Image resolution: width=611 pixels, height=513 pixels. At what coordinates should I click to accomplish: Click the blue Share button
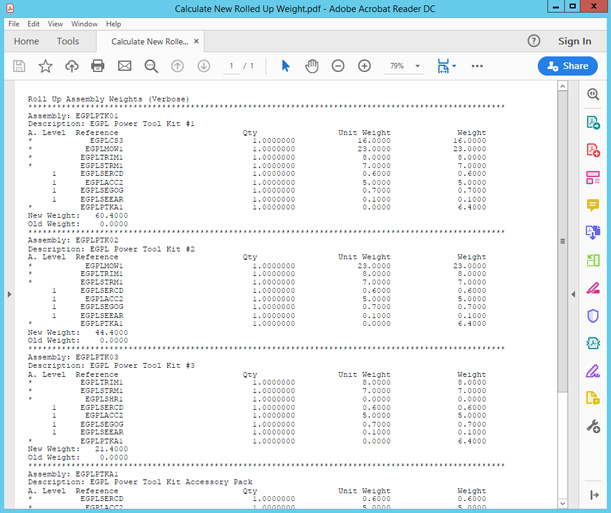click(568, 66)
